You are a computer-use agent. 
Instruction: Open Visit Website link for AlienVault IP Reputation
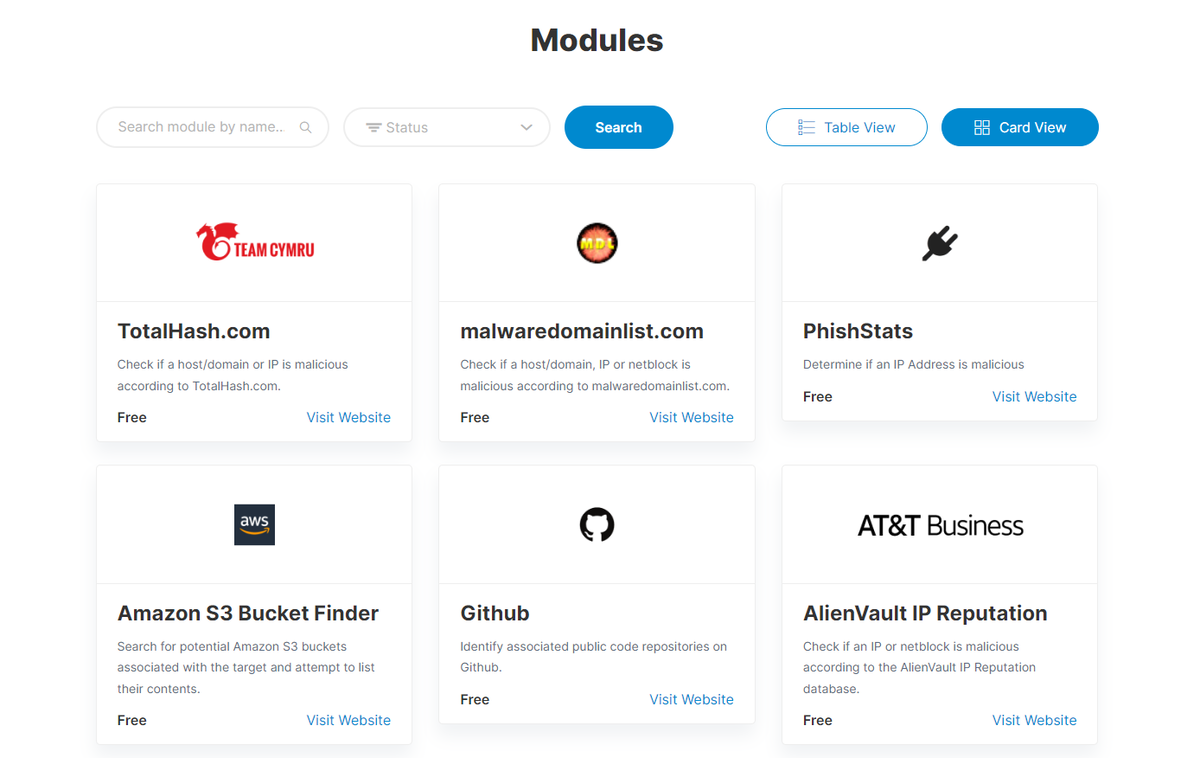pyautogui.click(x=1034, y=720)
